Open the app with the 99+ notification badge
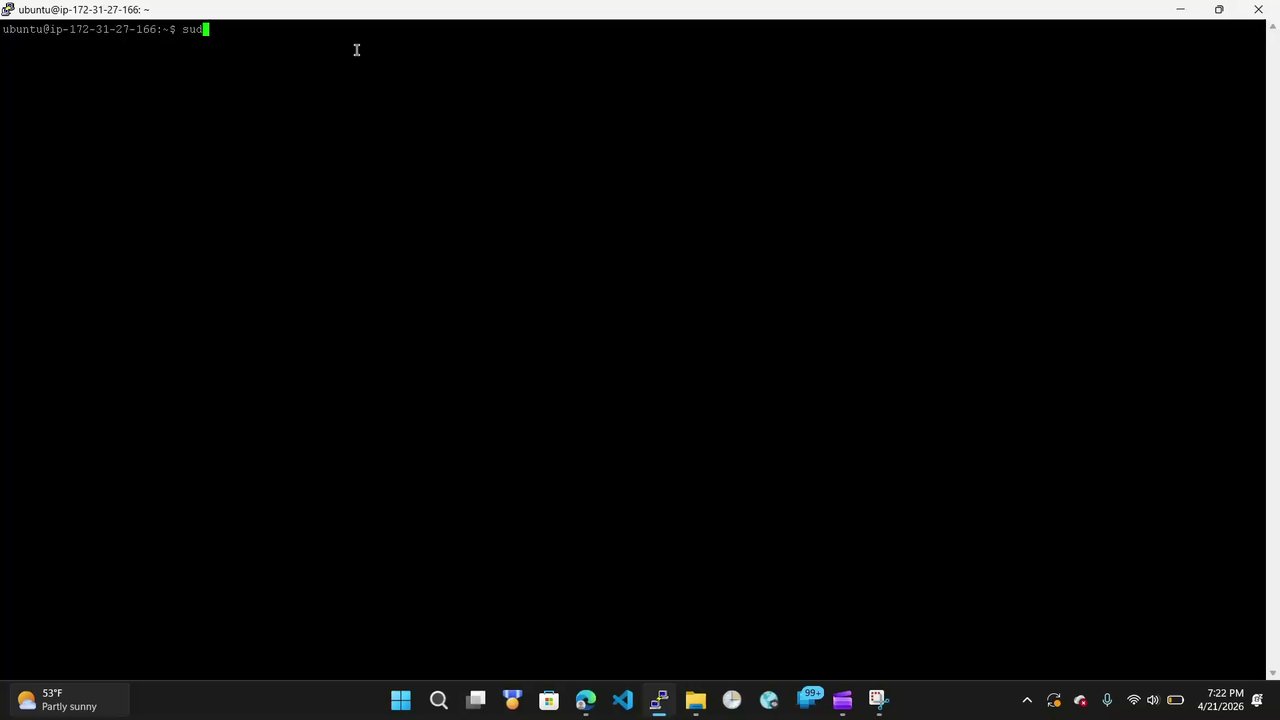Screen dimensions: 1280x720 (808, 700)
